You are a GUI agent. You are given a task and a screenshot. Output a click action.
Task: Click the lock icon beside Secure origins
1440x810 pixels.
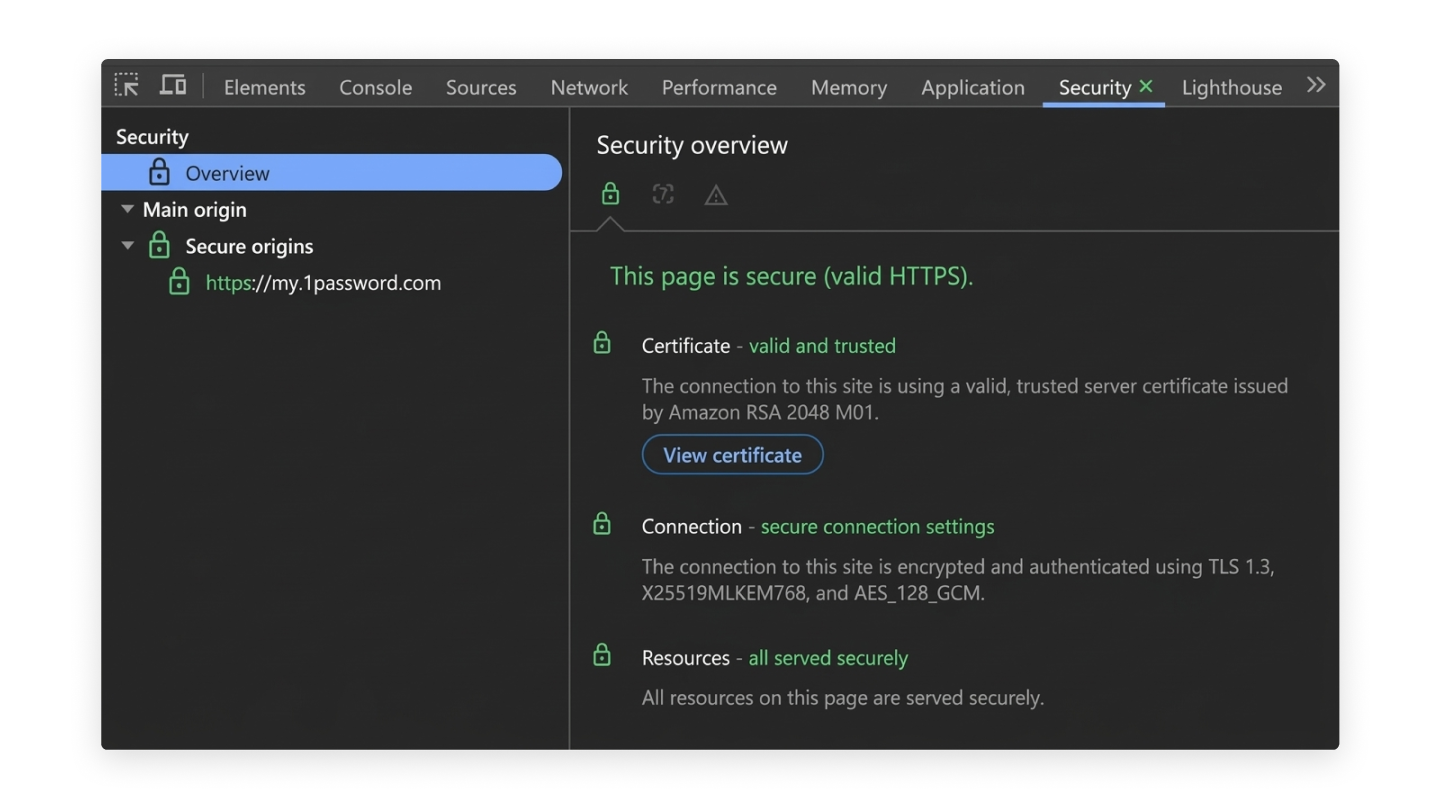click(x=160, y=246)
